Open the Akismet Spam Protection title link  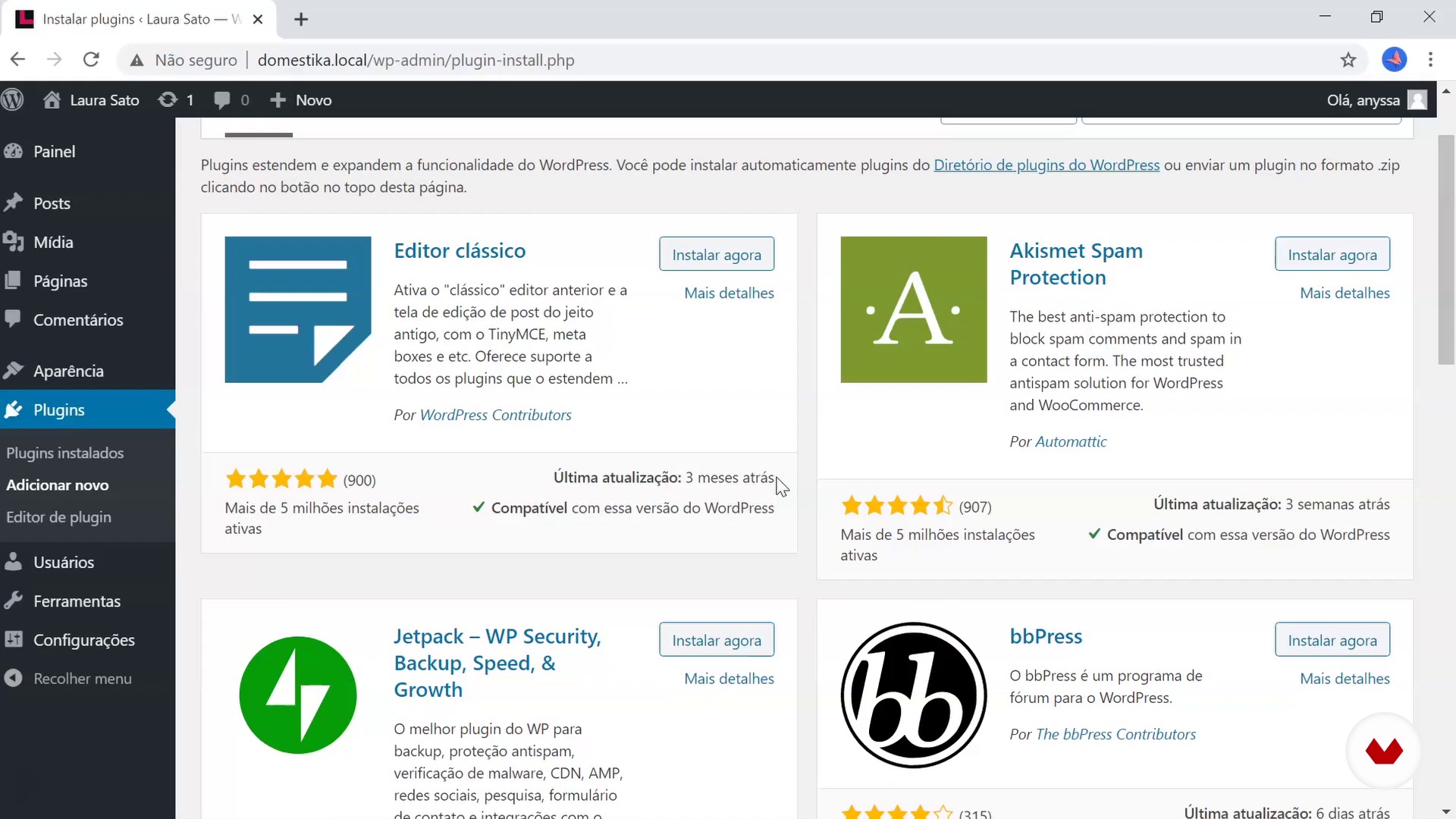point(1076,264)
